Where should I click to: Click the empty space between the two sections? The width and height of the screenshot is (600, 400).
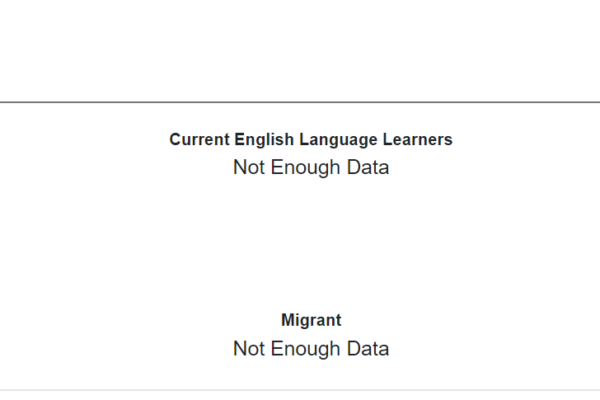[x=300, y=245]
